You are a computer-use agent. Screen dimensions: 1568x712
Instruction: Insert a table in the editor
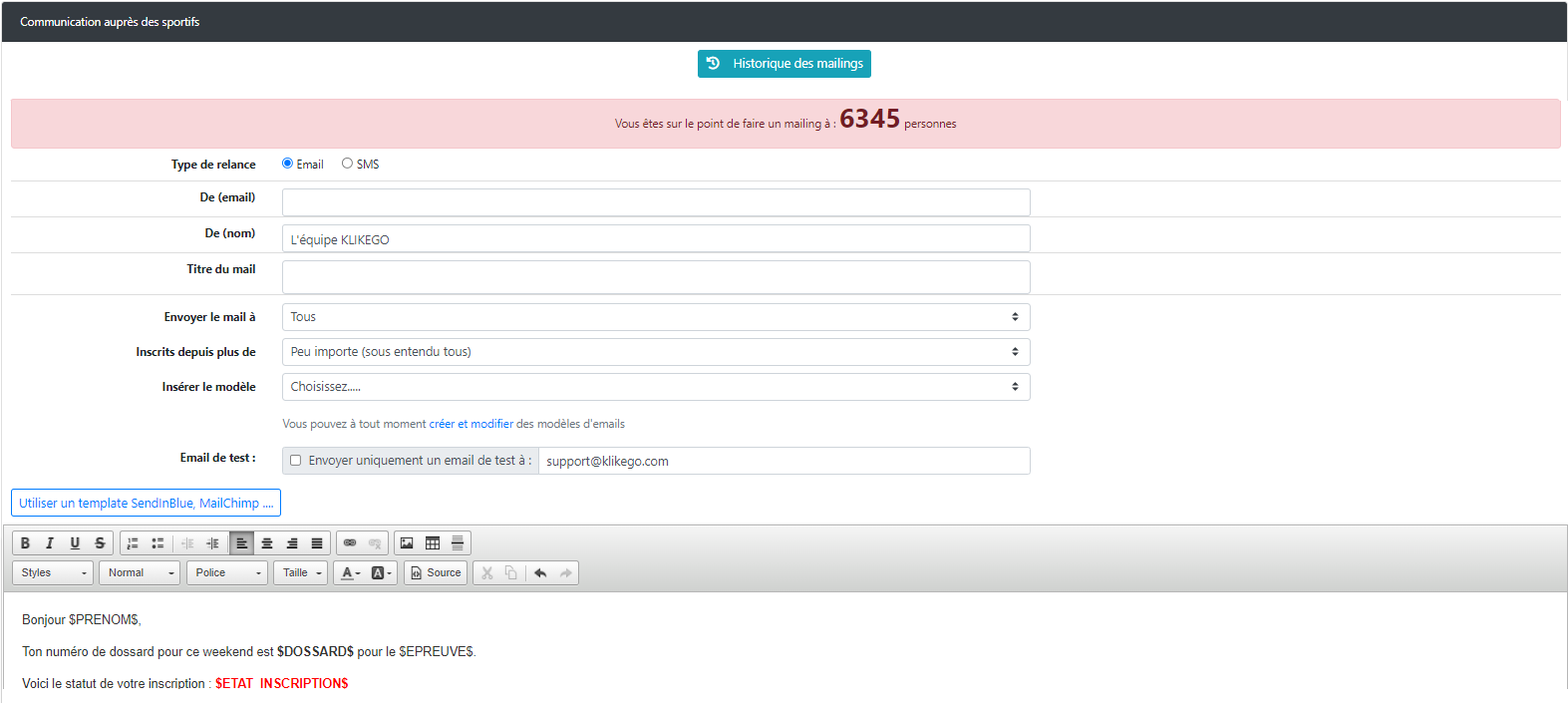pyautogui.click(x=433, y=543)
